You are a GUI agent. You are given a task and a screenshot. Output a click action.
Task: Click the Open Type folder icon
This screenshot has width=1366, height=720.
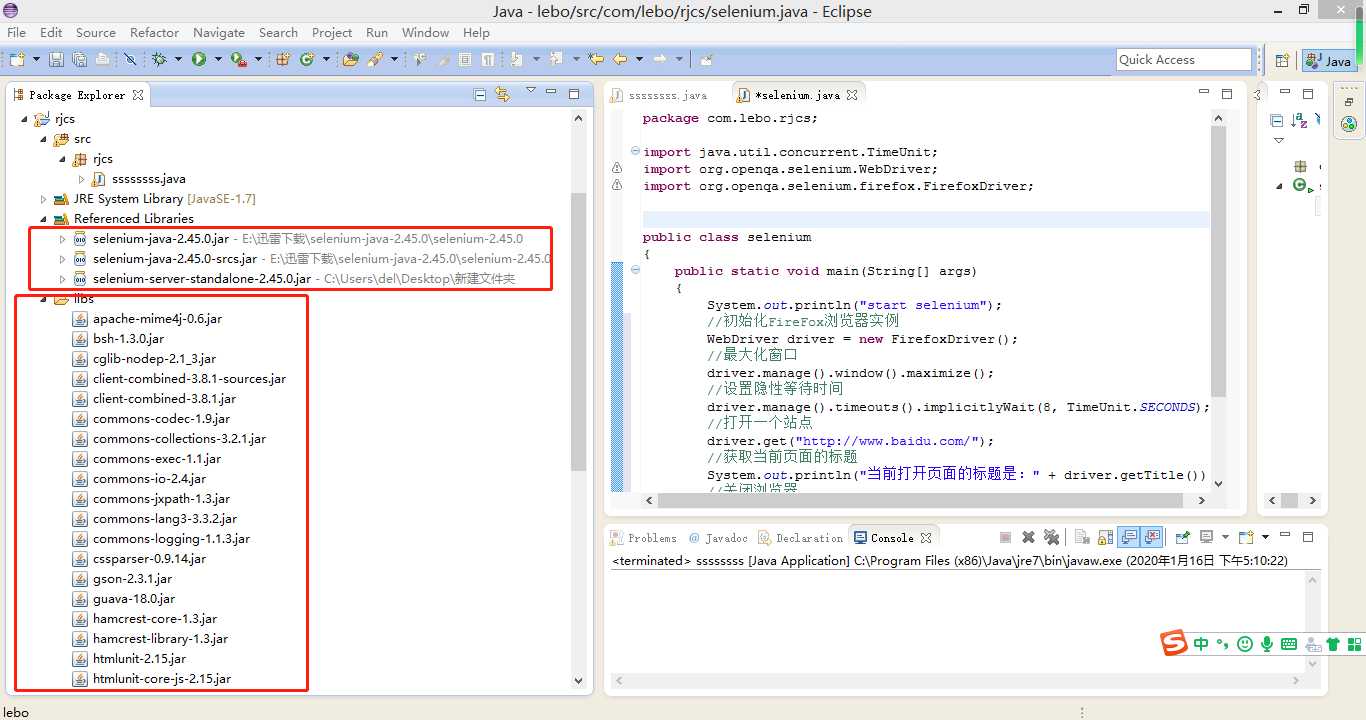coord(350,60)
